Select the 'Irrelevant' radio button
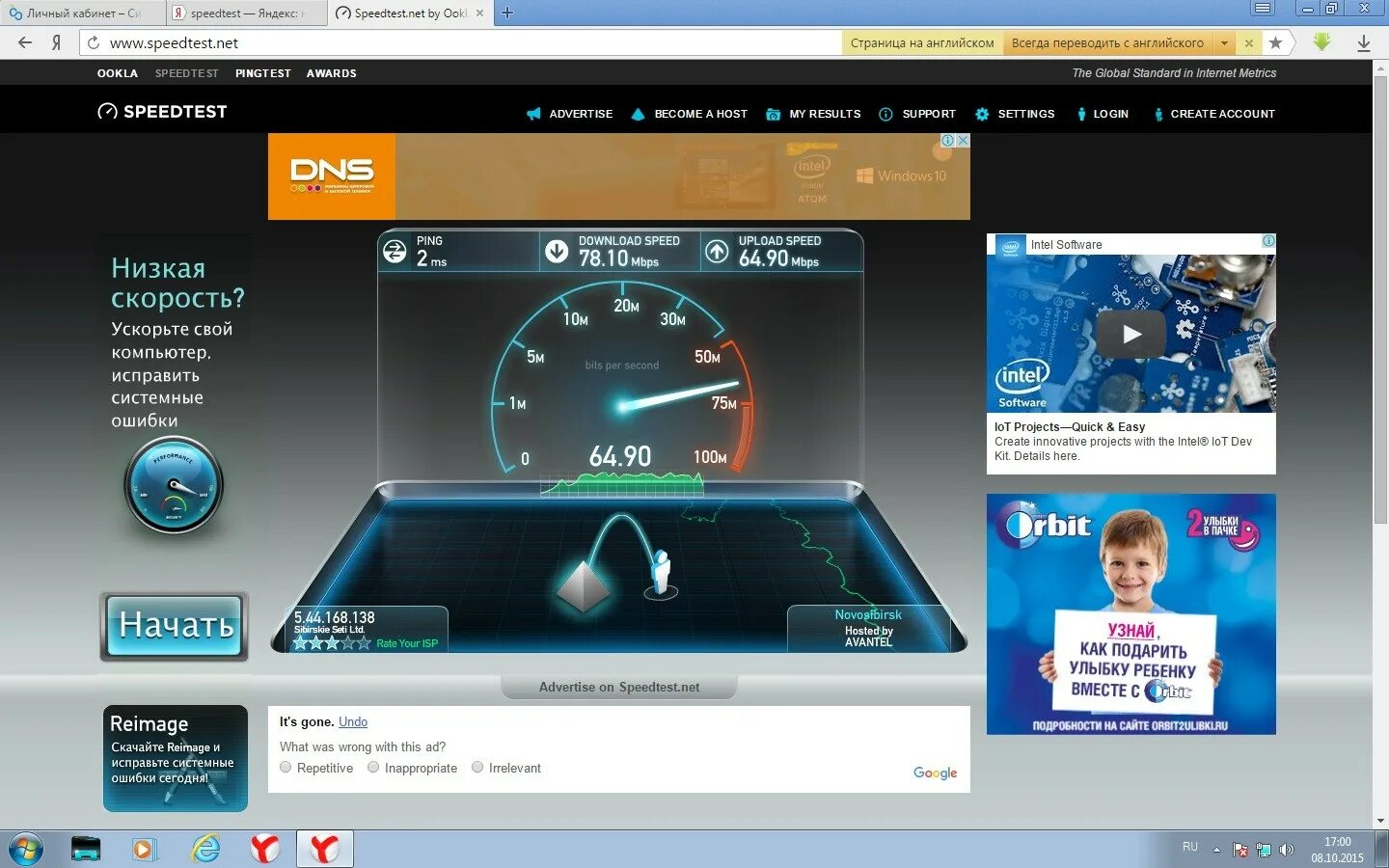Image resolution: width=1389 pixels, height=868 pixels. coord(477,768)
